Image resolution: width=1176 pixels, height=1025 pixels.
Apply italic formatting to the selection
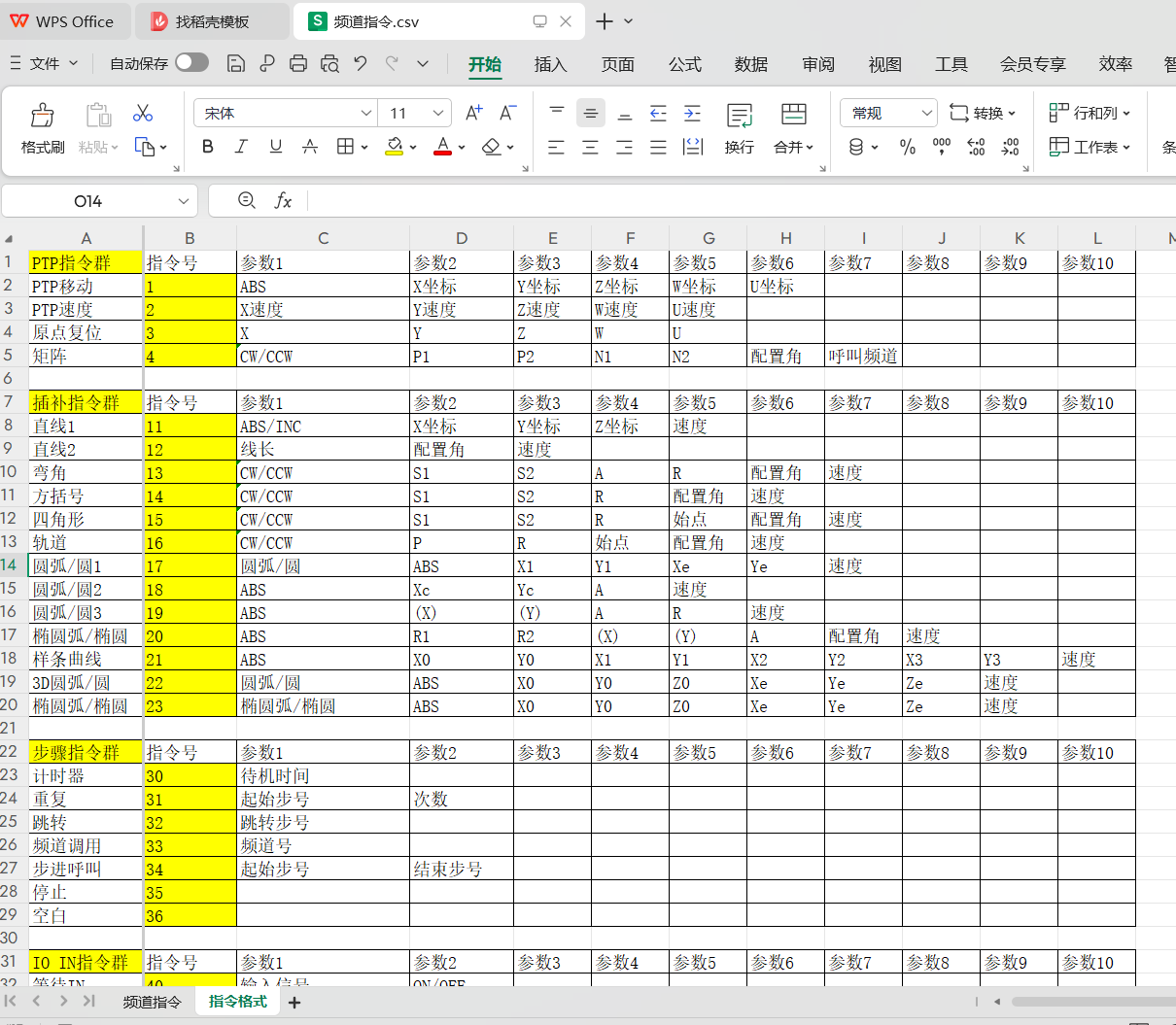coord(241,147)
